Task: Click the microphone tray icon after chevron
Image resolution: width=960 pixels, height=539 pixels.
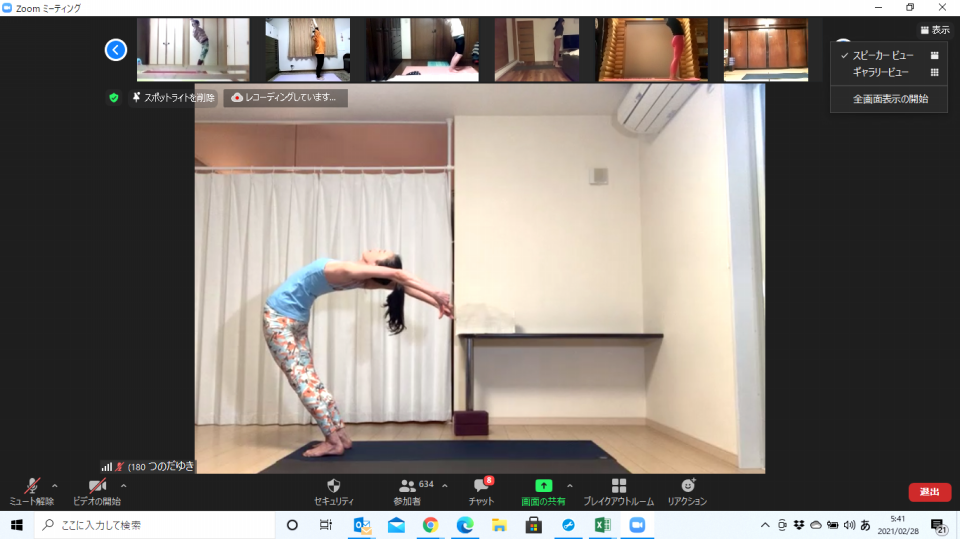Action: [x=782, y=525]
